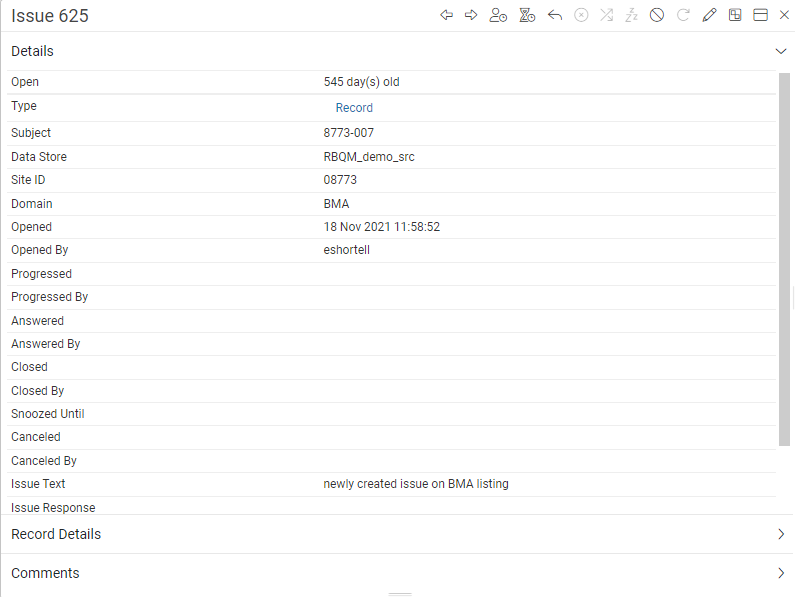
Task: Click the bottom panel resize handle
Action: 400,593
